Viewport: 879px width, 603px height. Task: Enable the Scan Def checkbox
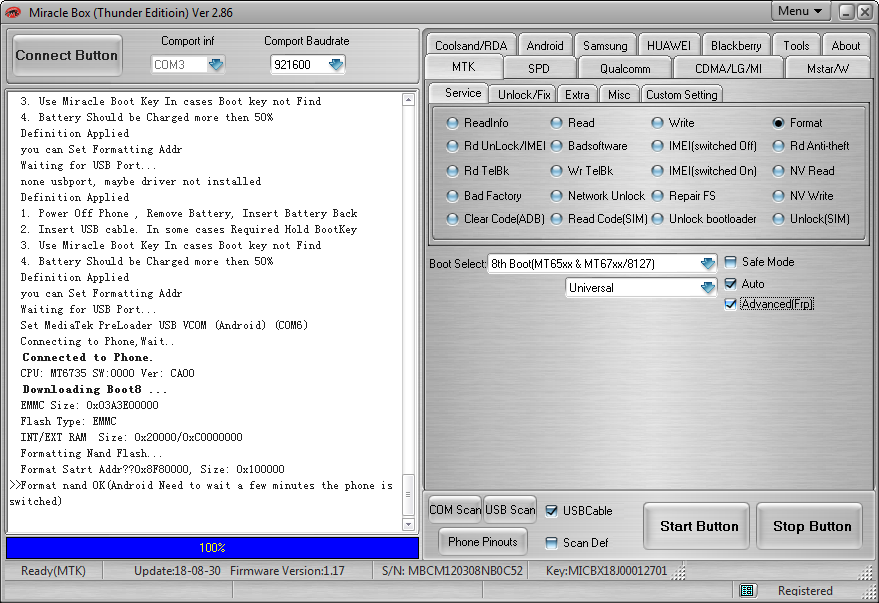pos(552,542)
